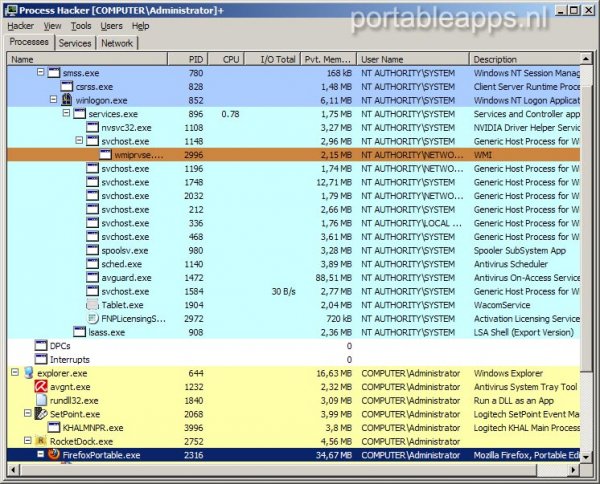Collapse the smss.exe tree node
This screenshot has width=600, height=484.
coord(41,72)
